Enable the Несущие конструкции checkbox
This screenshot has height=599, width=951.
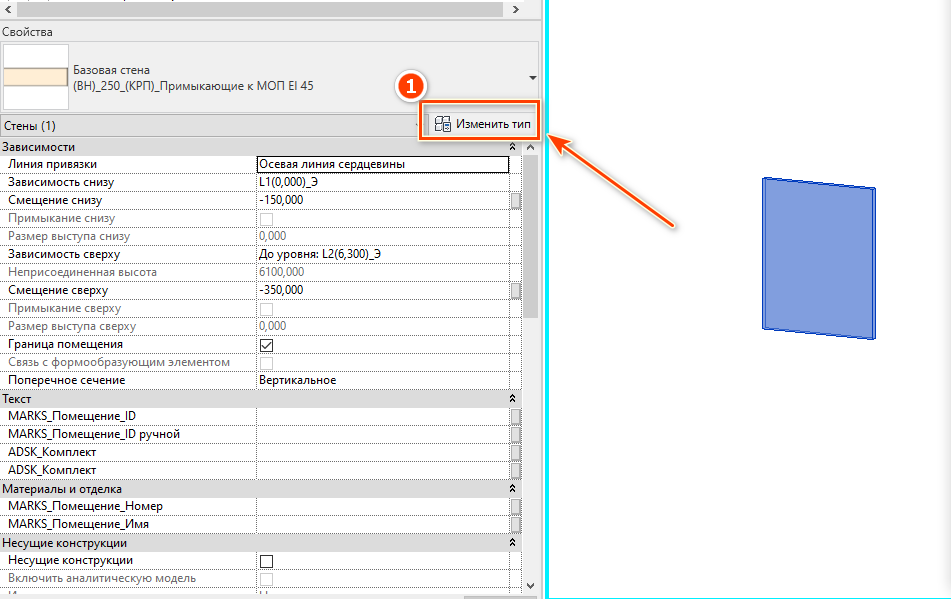[267, 561]
